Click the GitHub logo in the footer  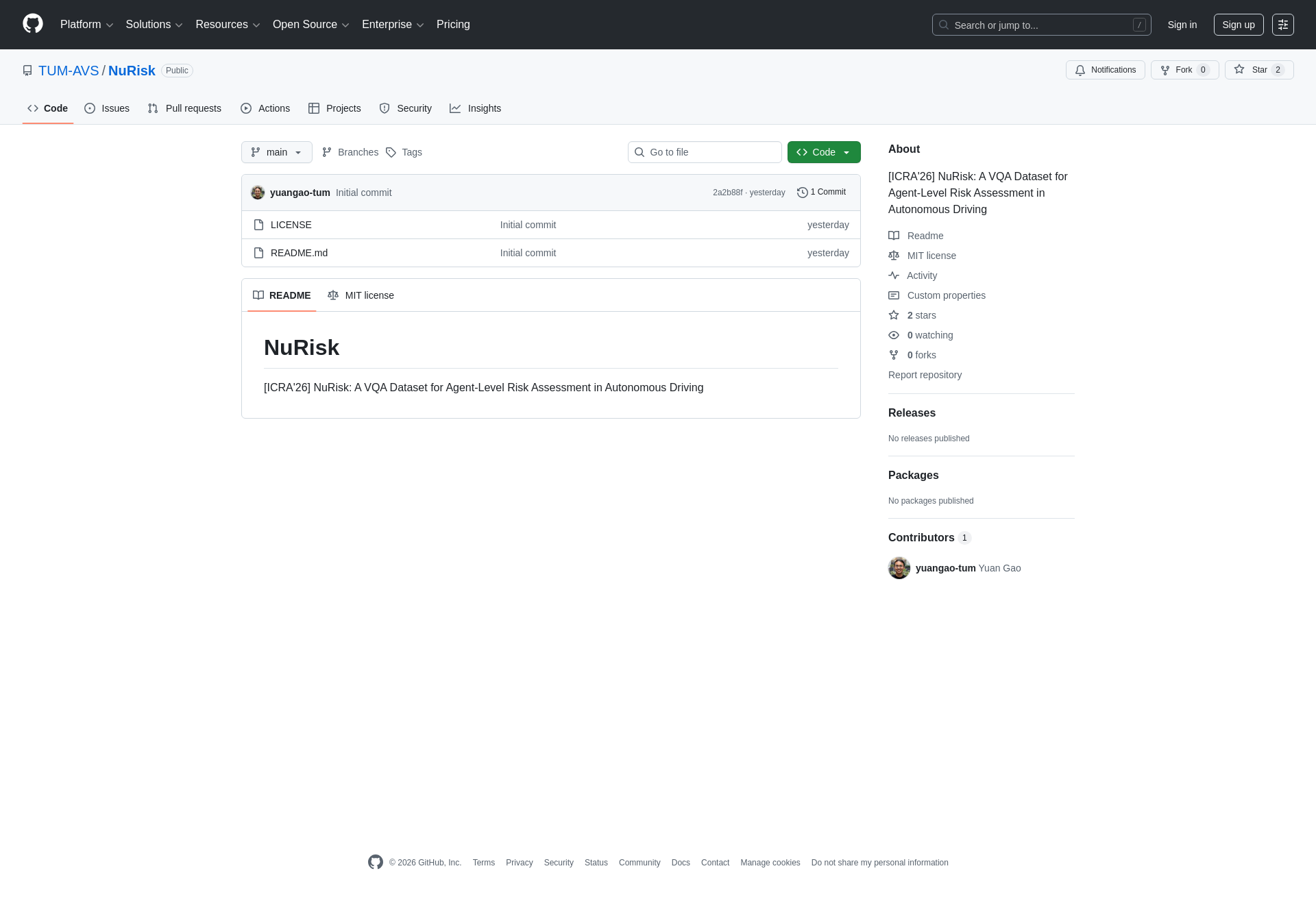[x=376, y=862]
